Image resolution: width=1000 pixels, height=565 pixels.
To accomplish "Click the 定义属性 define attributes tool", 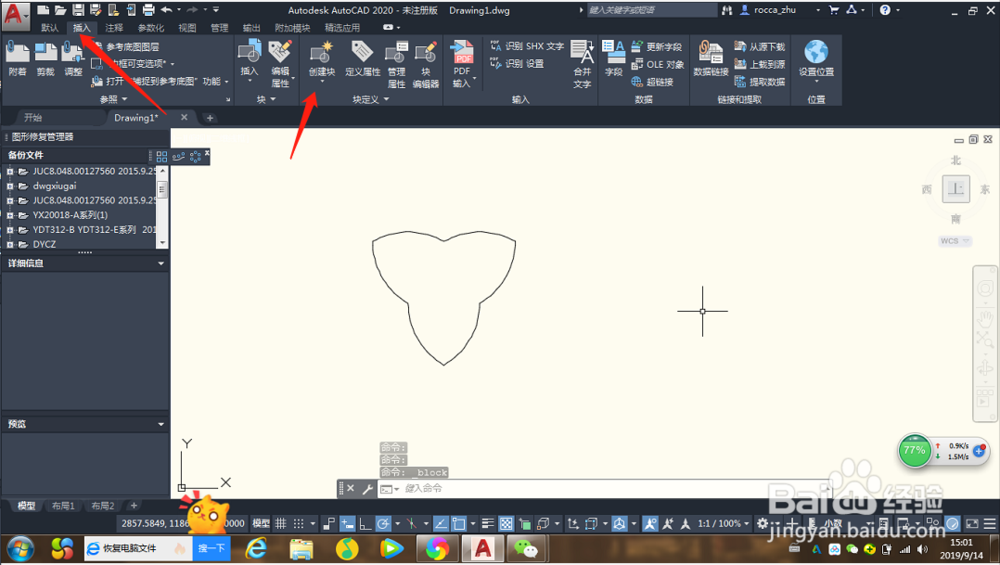I will click(362, 59).
